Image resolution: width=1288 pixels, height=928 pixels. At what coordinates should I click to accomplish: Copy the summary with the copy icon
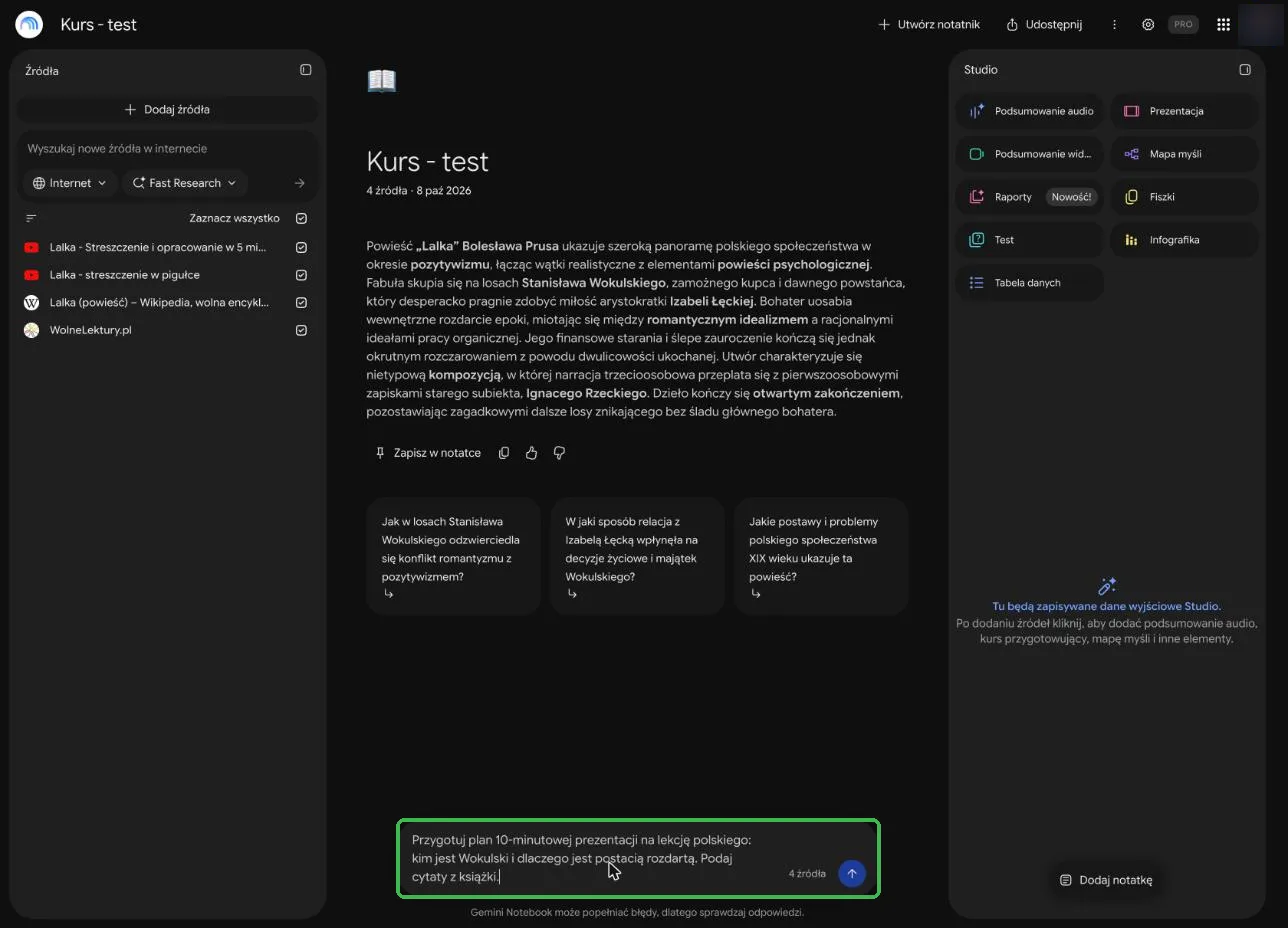pos(504,453)
